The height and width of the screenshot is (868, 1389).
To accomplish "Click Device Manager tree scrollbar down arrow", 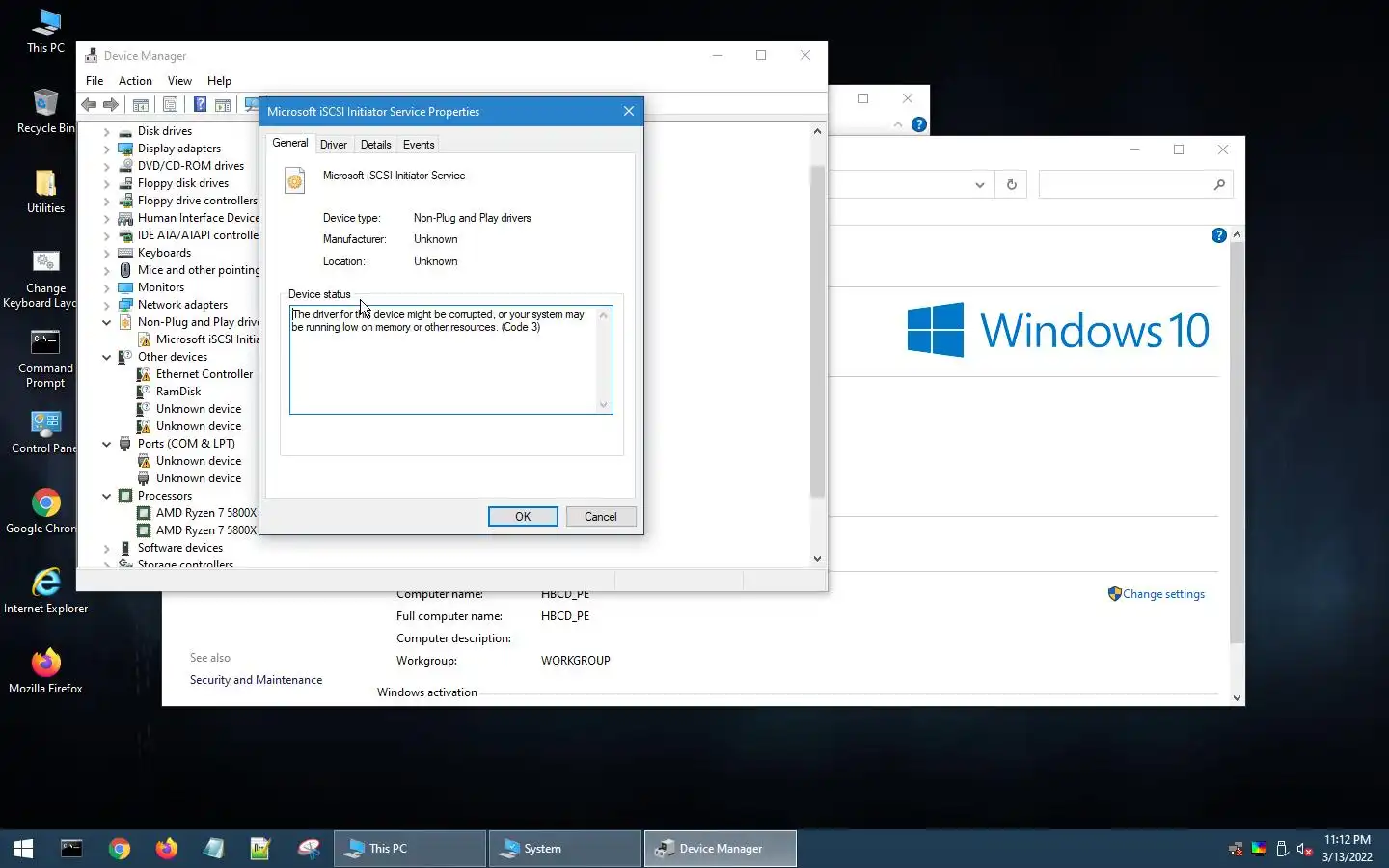I will point(817,558).
